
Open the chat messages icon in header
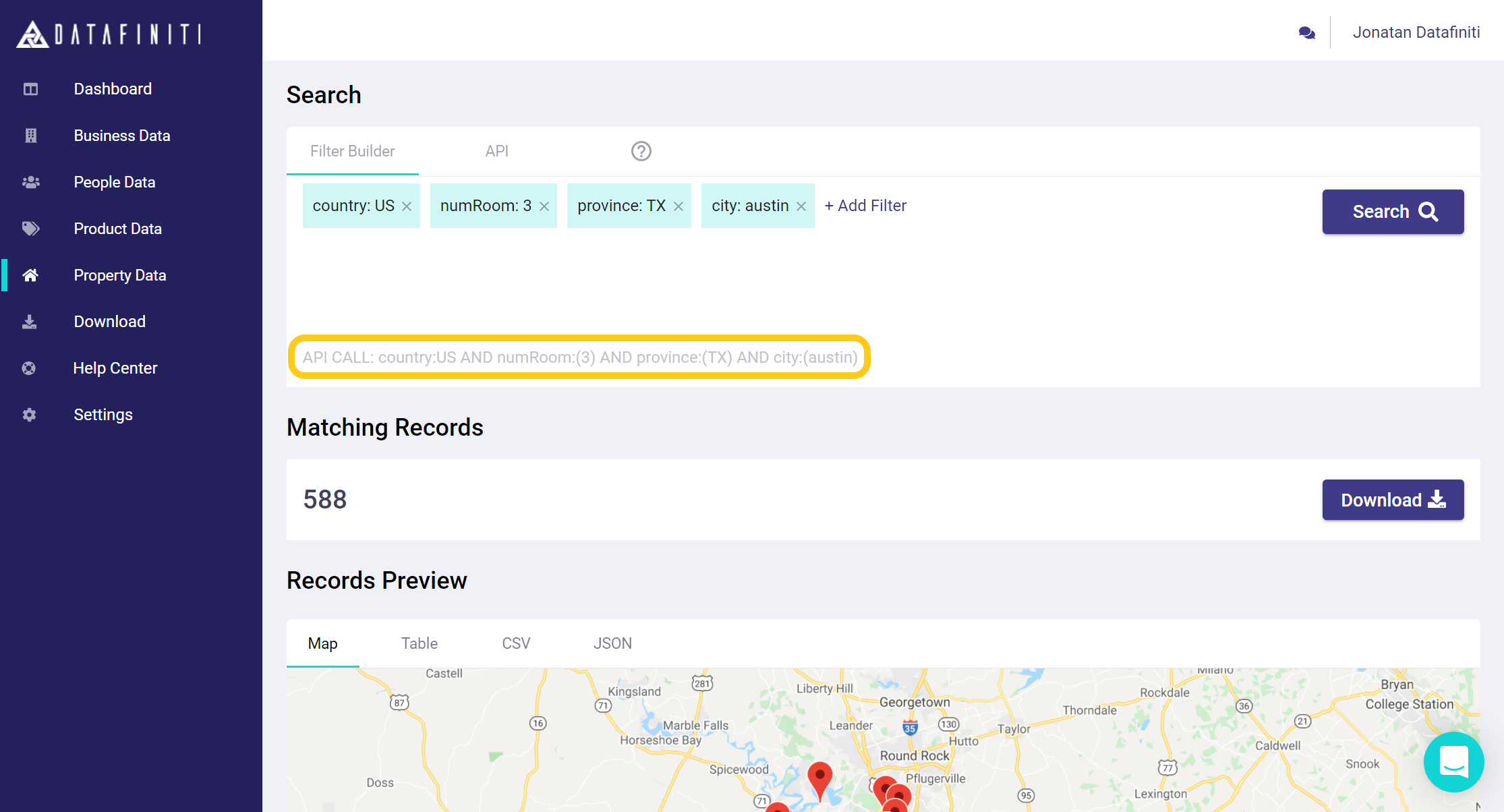(x=1306, y=32)
